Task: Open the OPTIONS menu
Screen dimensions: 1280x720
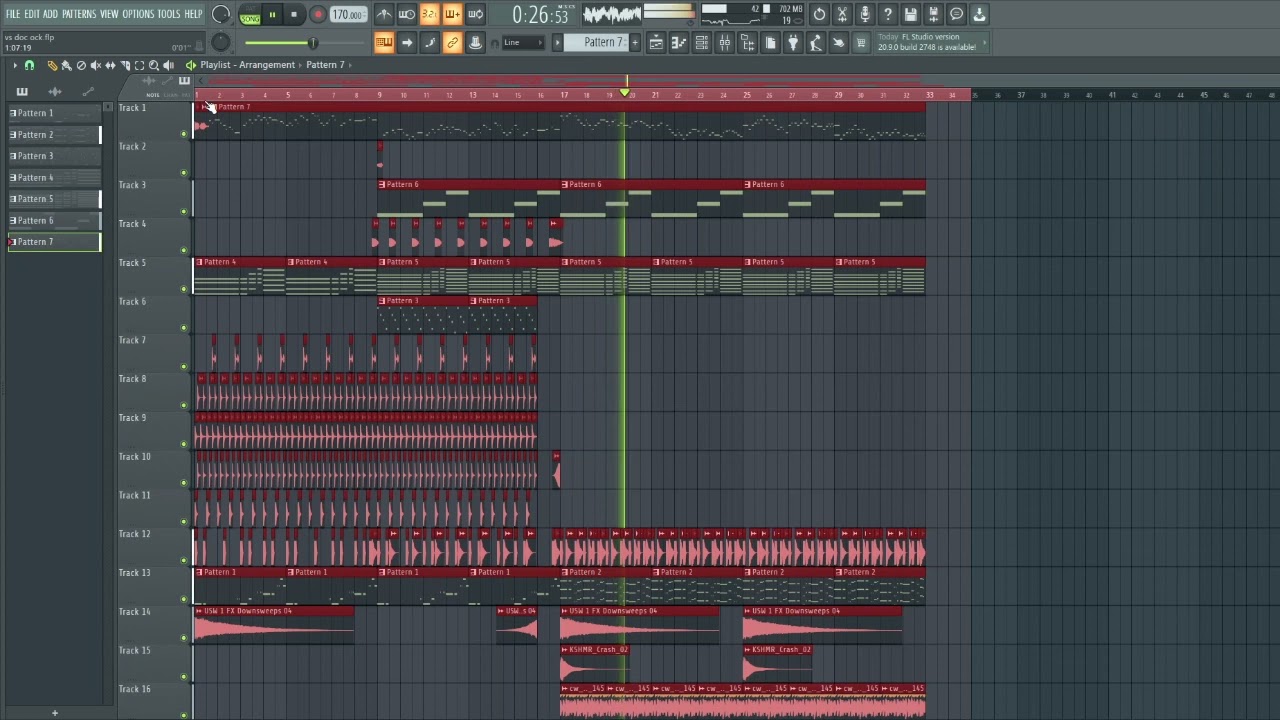Action: pyautogui.click(x=138, y=14)
